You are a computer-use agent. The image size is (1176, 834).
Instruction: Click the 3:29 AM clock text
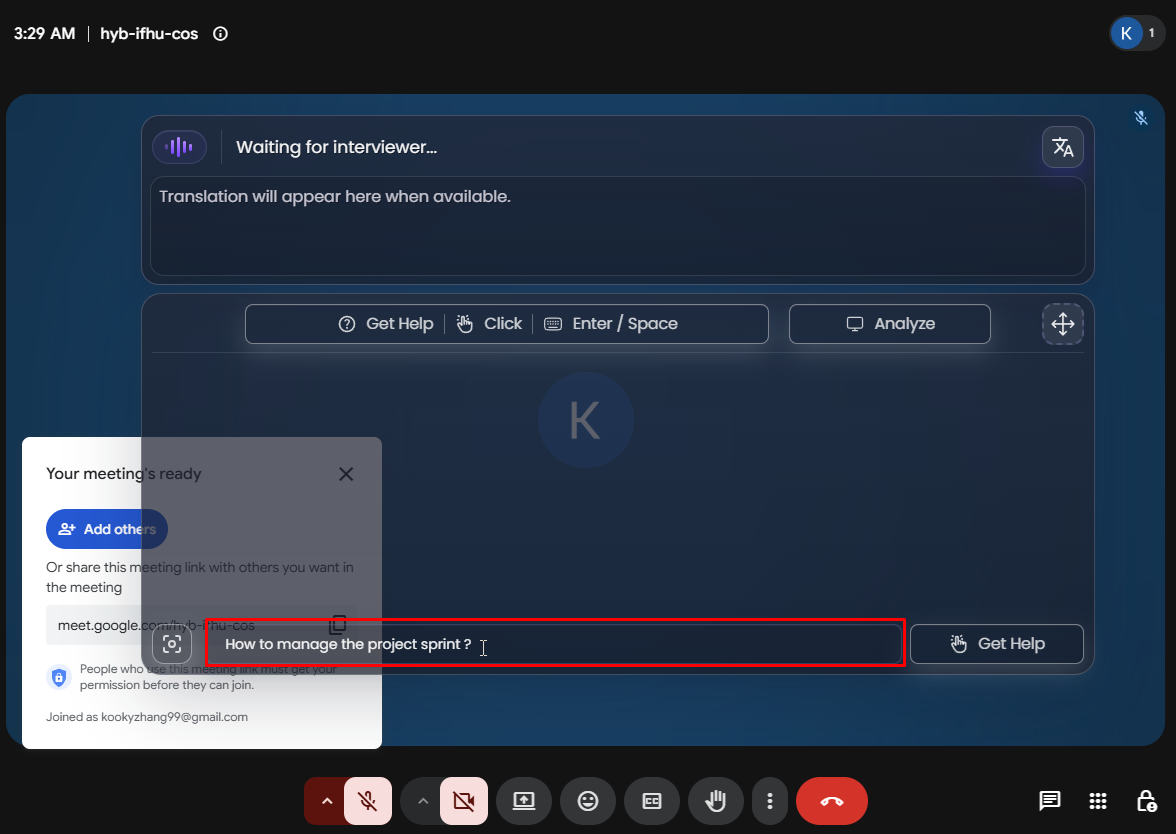click(x=44, y=34)
